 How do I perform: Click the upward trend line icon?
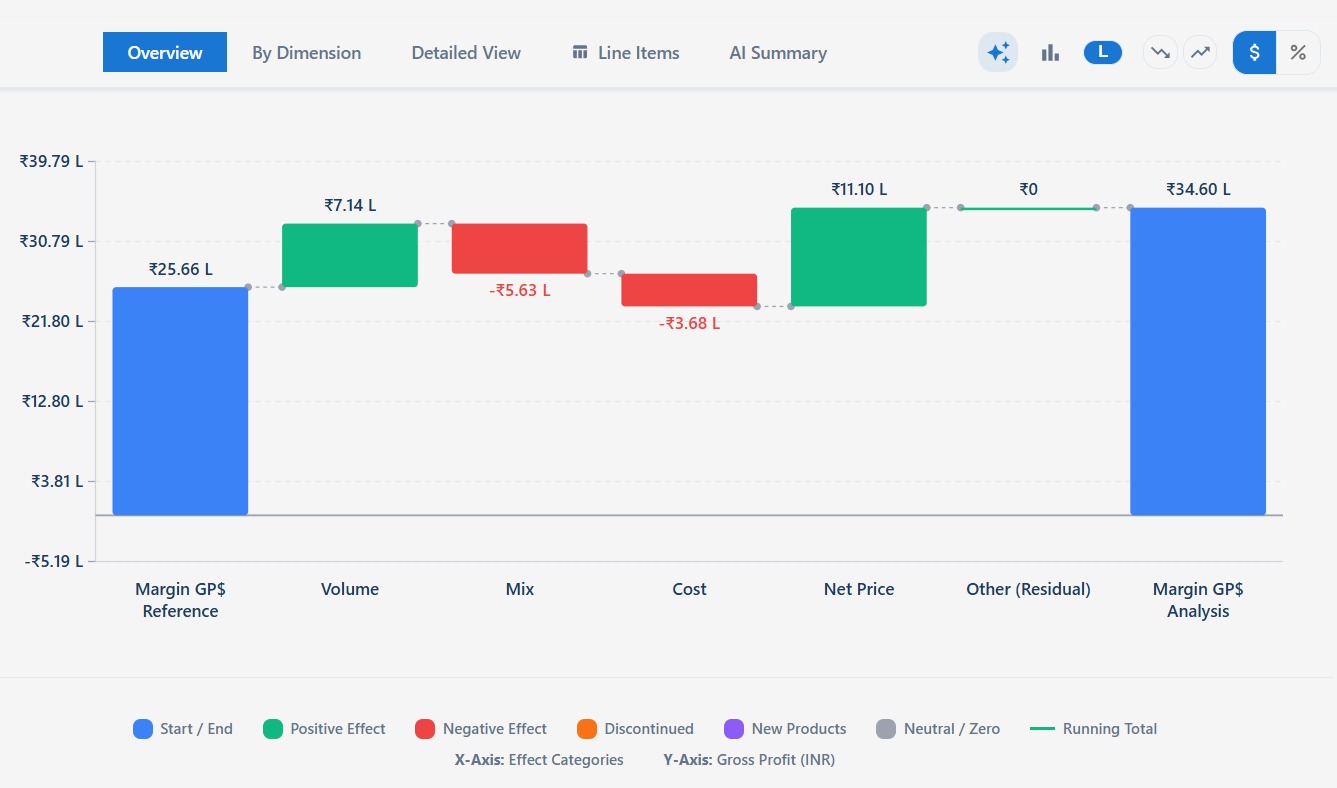1200,52
